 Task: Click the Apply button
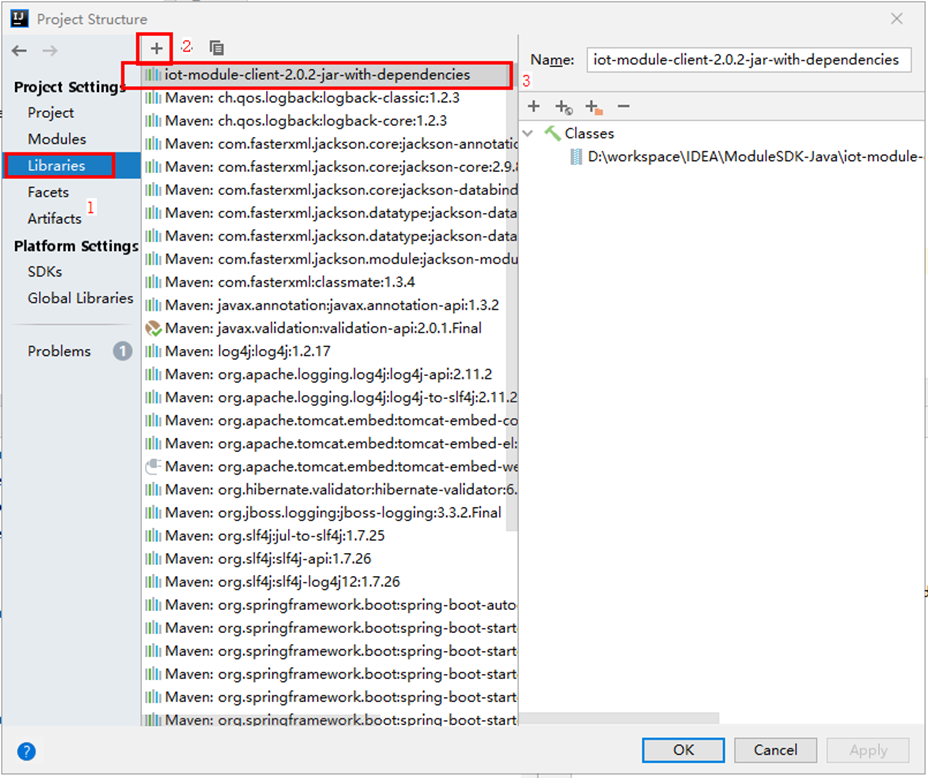point(868,750)
